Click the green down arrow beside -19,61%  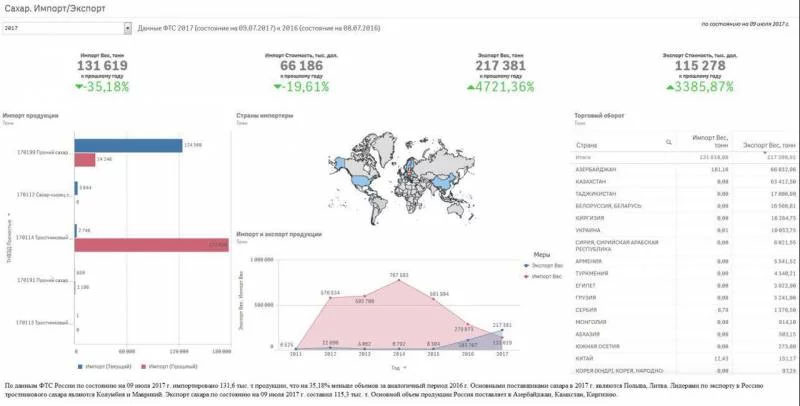[279, 87]
